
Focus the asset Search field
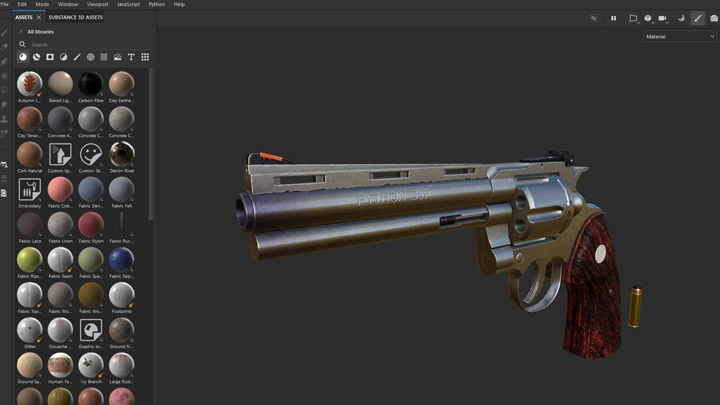pos(90,45)
